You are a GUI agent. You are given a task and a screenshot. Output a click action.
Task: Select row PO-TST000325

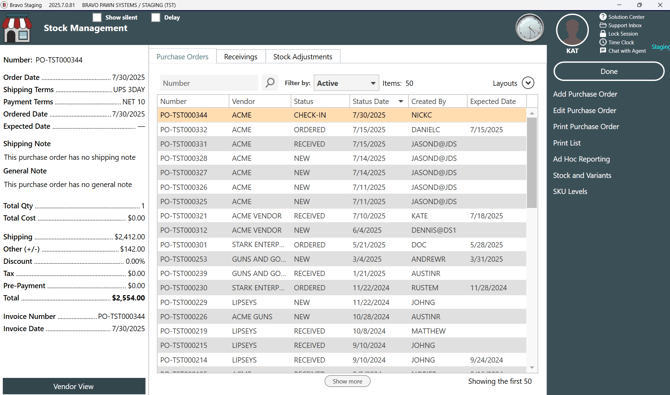(x=342, y=201)
